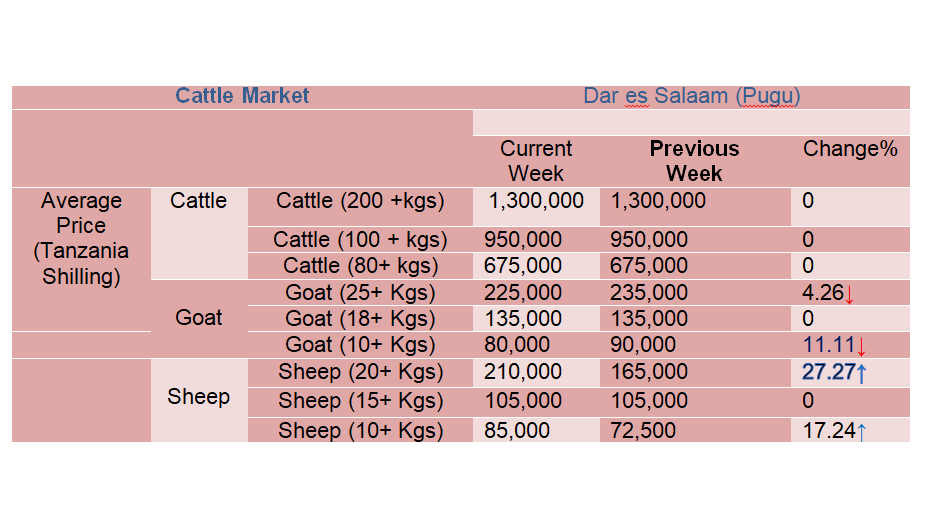This screenshot has width=927, height=521.
Task: Click the Goat (25+ Kgs) row label
Action: point(360,292)
